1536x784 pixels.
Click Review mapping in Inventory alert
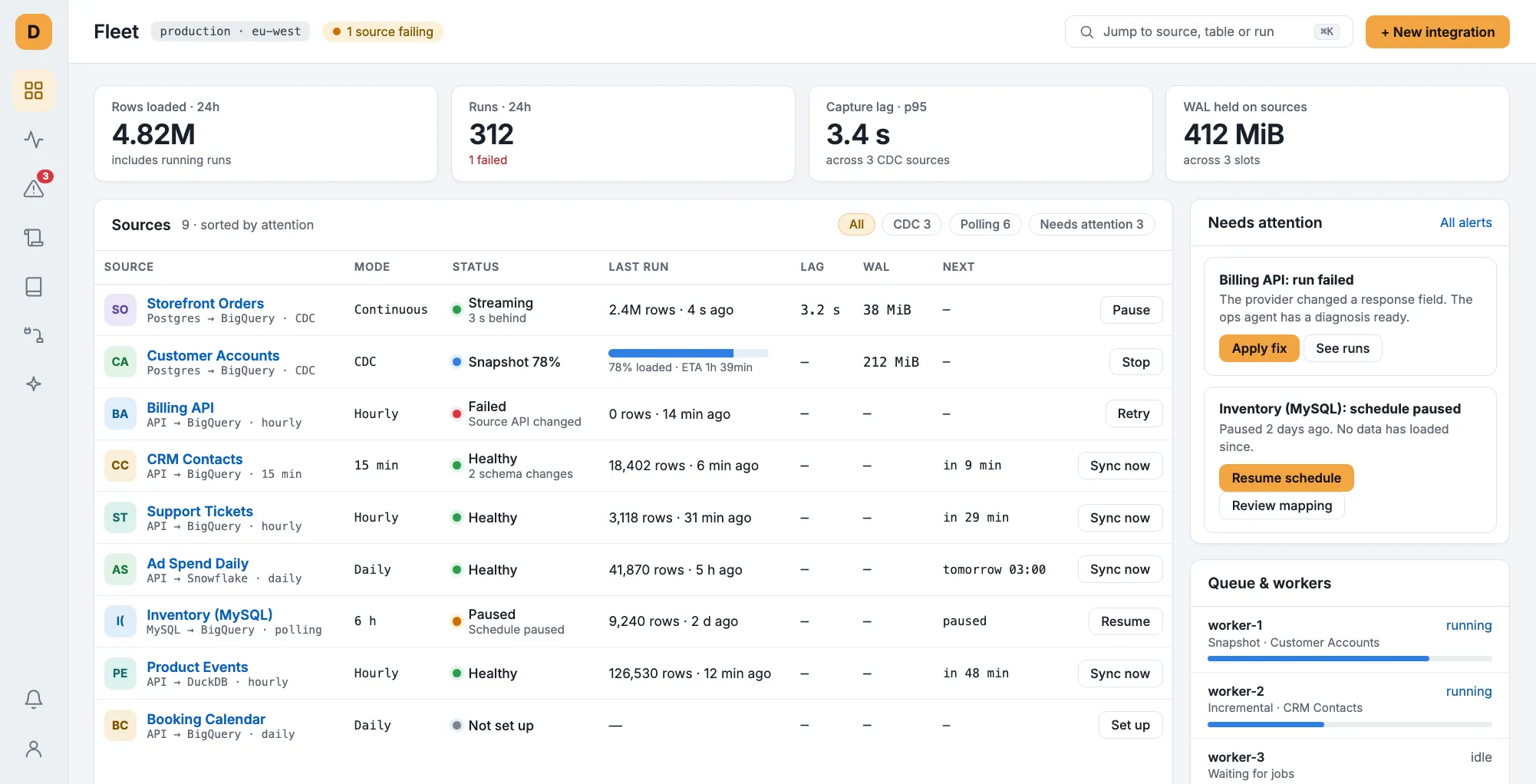pyautogui.click(x=1282, y=506)
